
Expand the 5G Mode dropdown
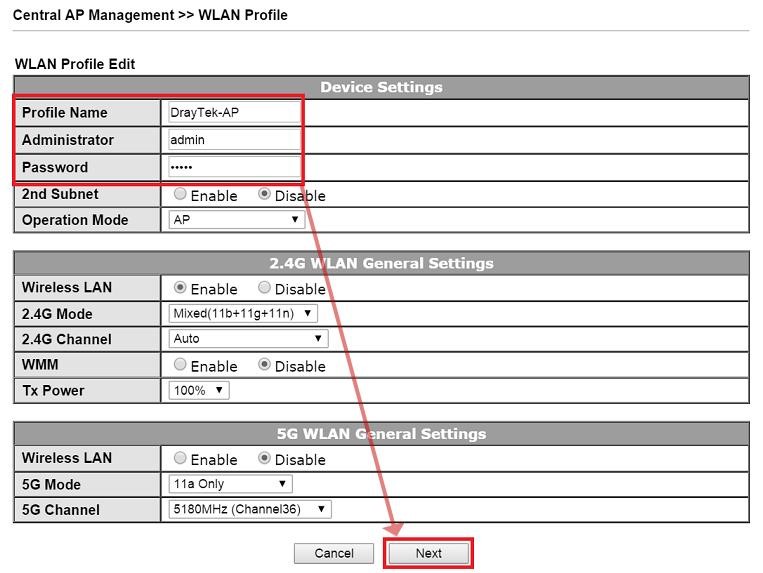[230, 484]
